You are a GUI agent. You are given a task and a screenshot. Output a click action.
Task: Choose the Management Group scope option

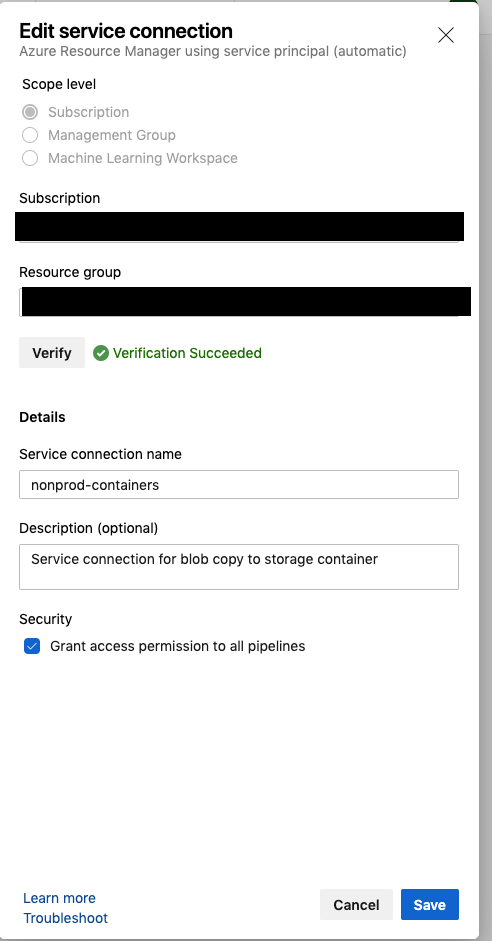30,135
